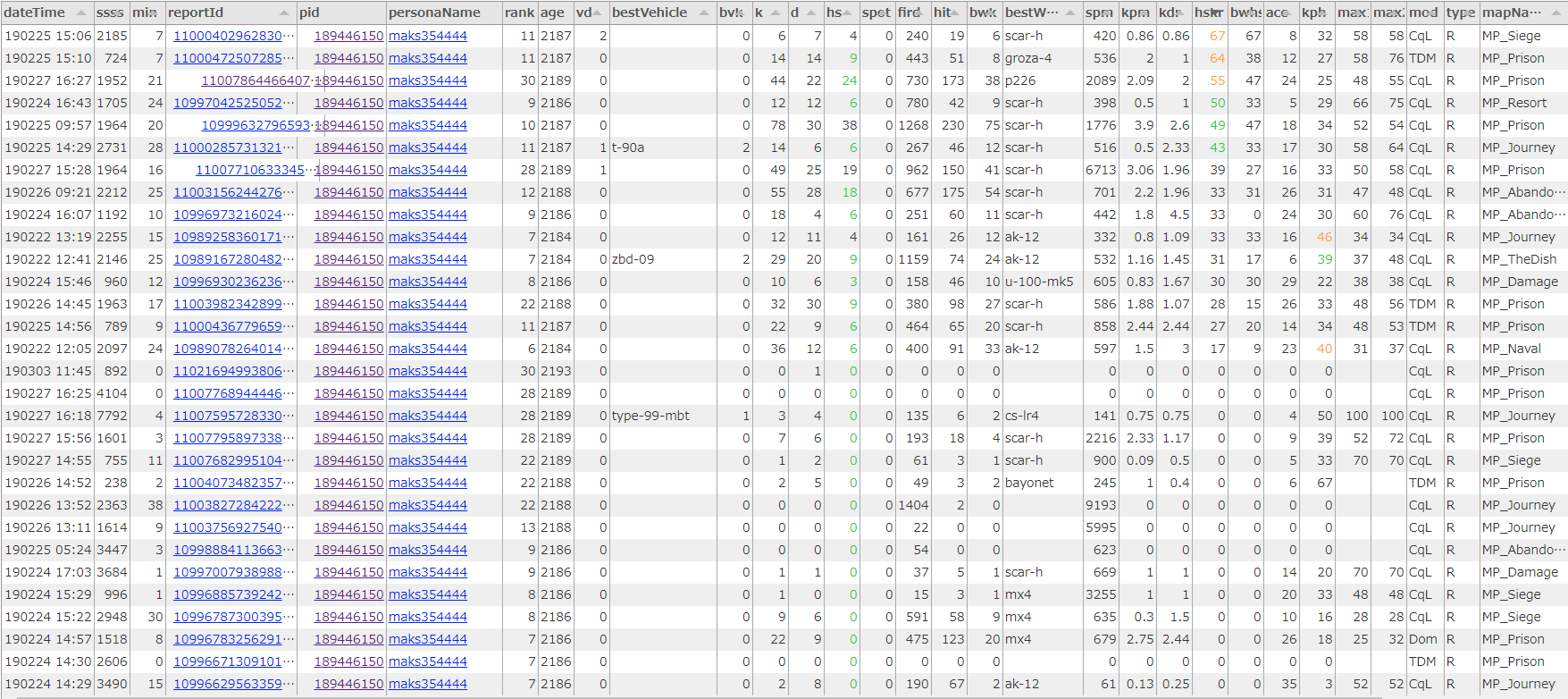Sort by the mod column header
This screenshot has width=1568, height=699.
tap(1425, 13)
